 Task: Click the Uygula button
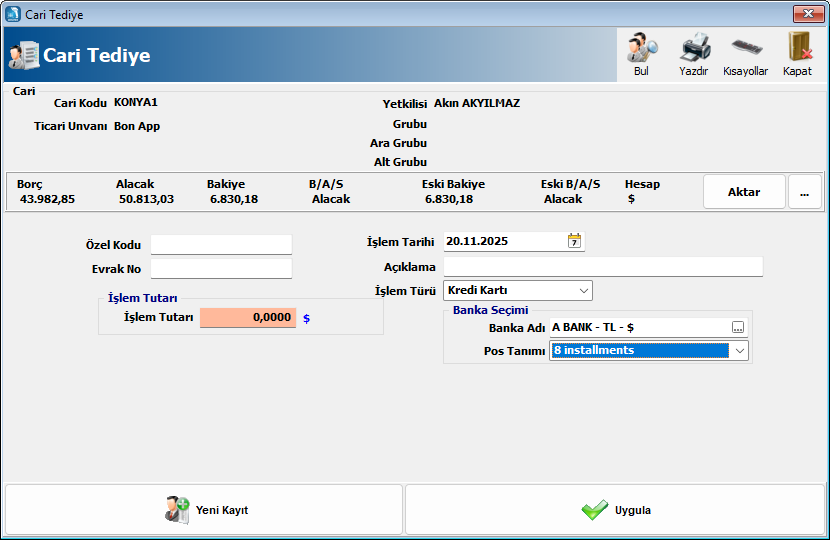tap(616, 510)
